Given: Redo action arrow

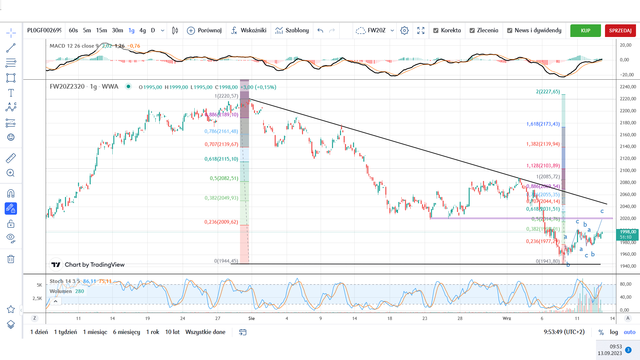Looking at the screenshot, I should pyautogui.click(x=332, y=31).
